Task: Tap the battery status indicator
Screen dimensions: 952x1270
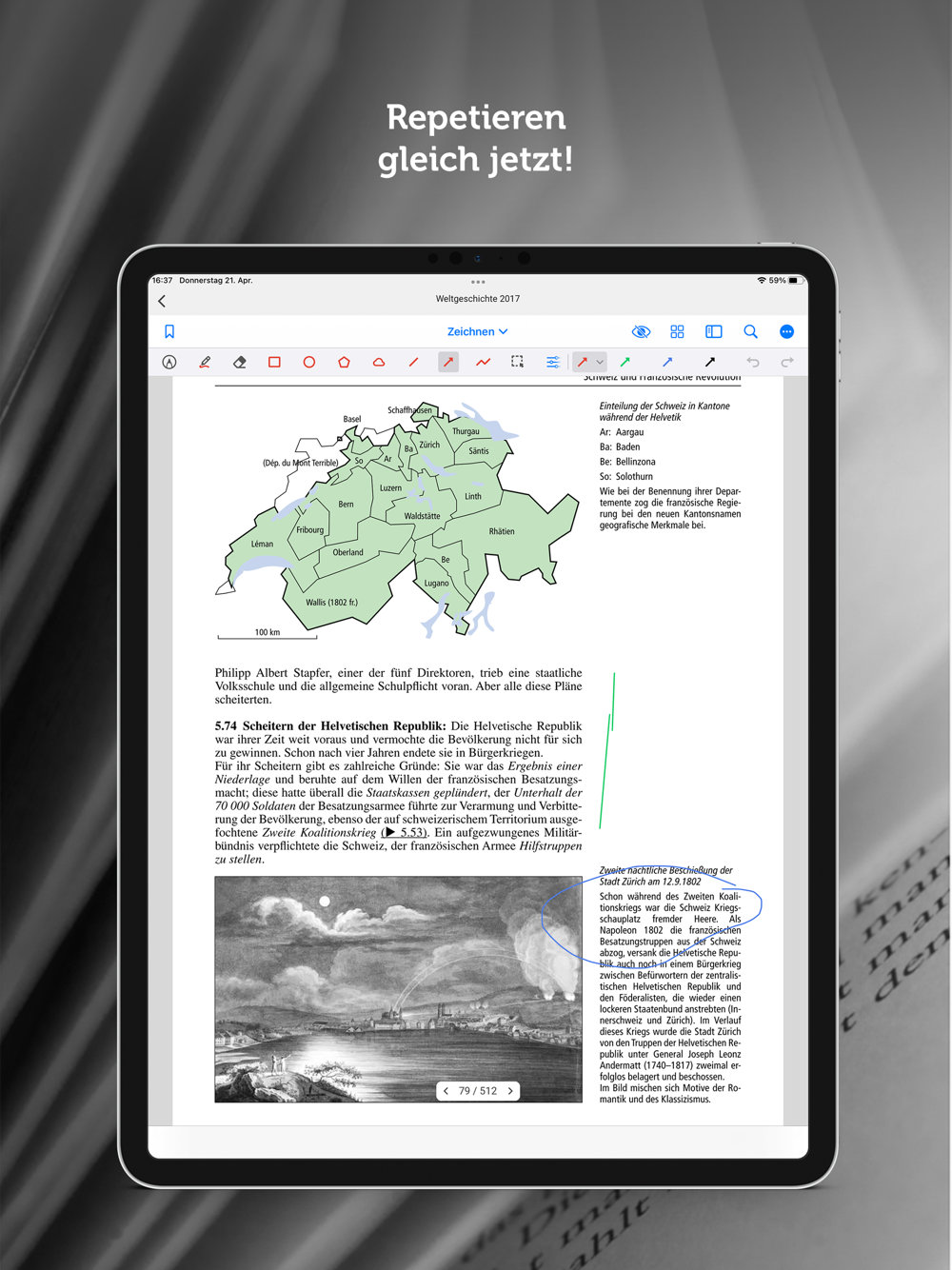Action: click(794, 281)
